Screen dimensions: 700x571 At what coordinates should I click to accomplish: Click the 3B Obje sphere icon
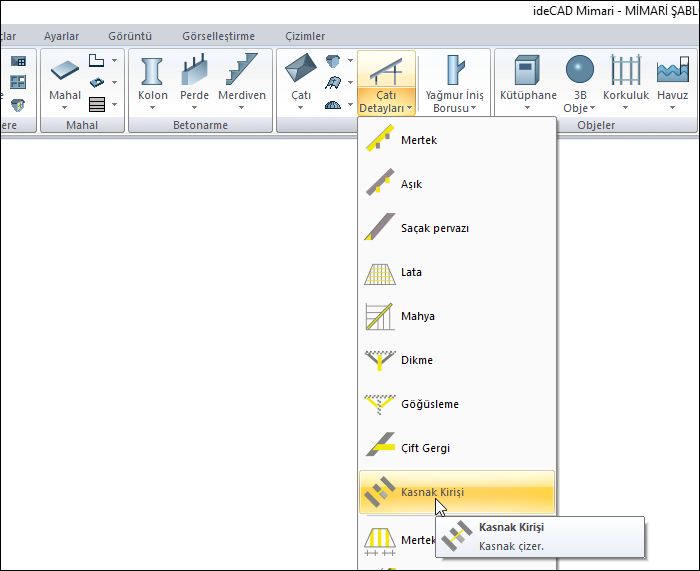pos(580,69)
